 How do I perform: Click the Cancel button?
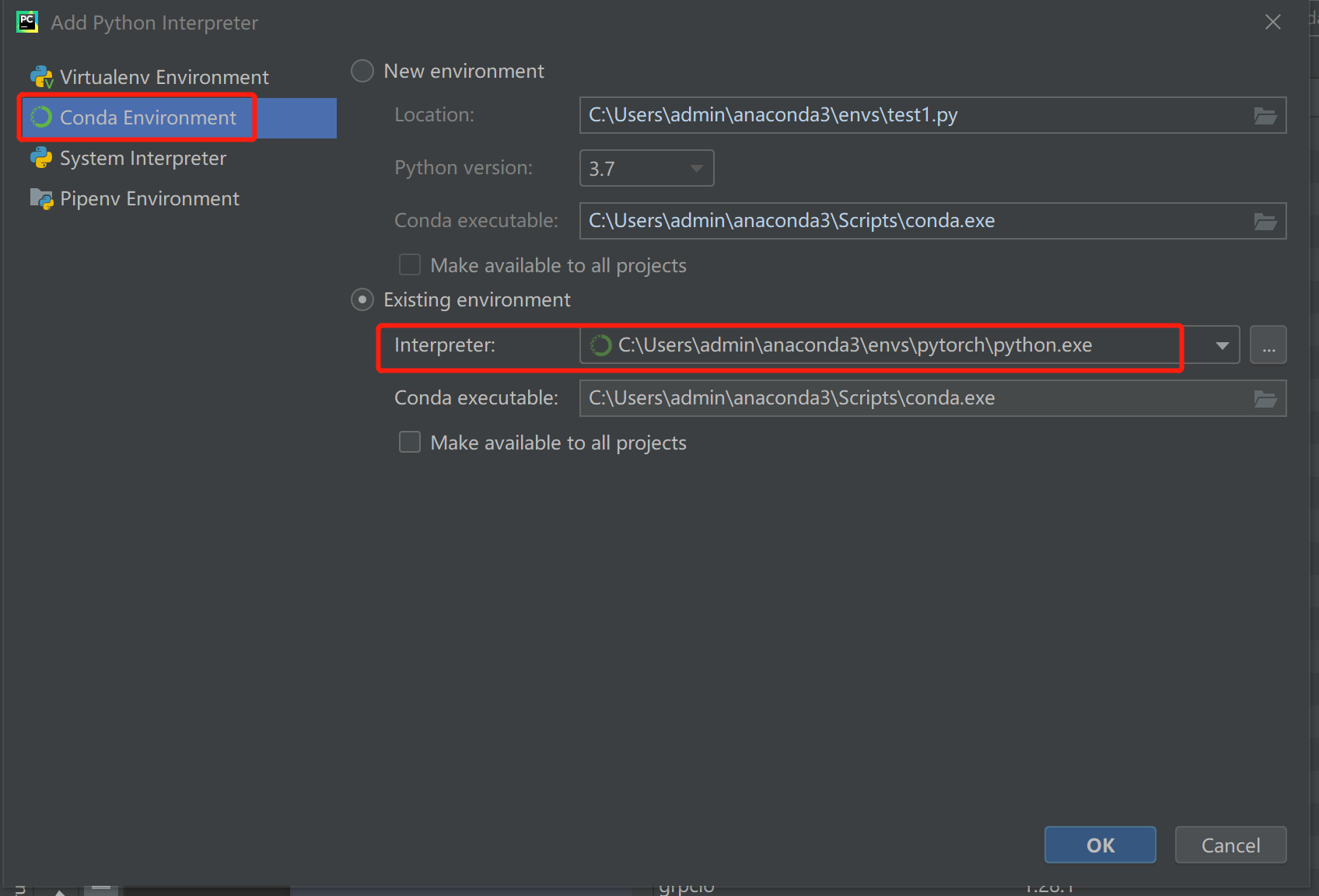1230,845
